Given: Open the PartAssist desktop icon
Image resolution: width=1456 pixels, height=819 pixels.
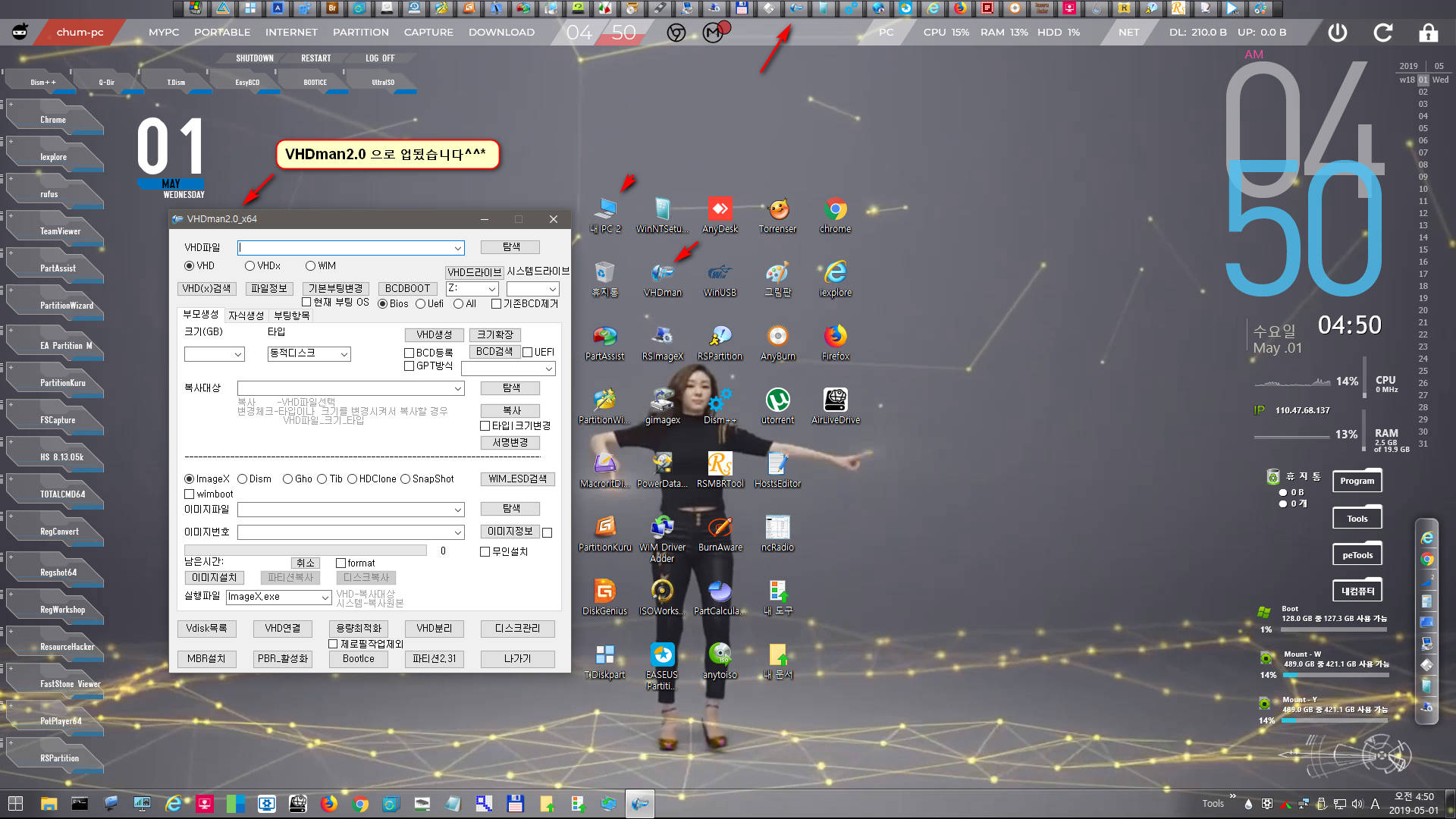Looking at the screenshot, I should coord(604,343).
